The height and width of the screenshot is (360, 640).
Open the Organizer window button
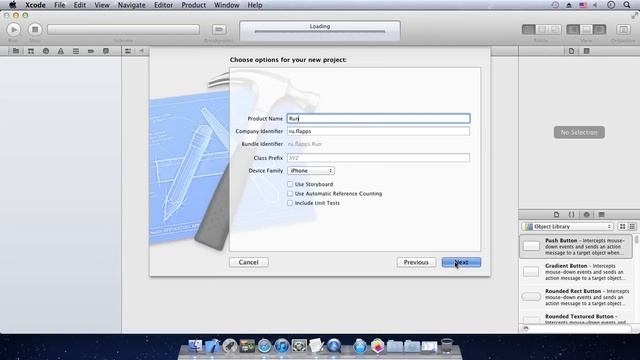tap(623, 29)
